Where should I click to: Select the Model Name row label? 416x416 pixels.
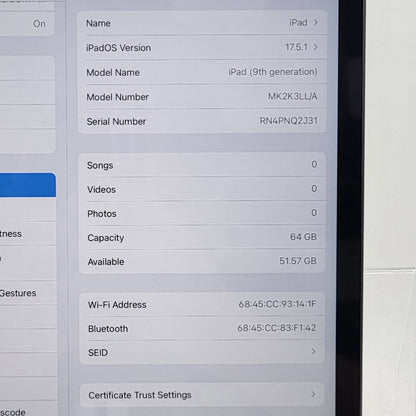coord(113,72)
